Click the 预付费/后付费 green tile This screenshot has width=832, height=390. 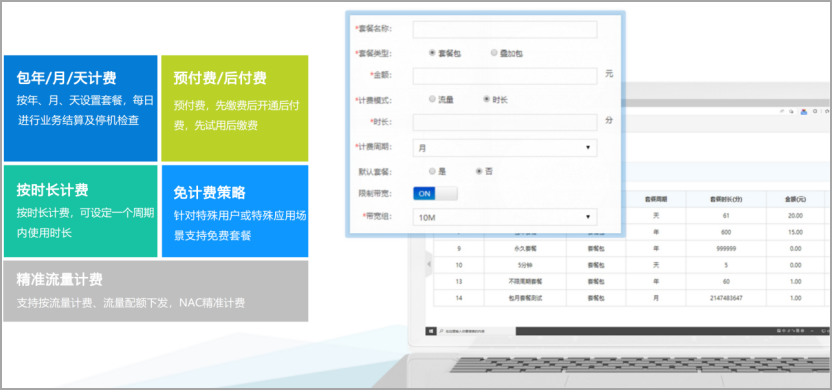click(235, 108)
